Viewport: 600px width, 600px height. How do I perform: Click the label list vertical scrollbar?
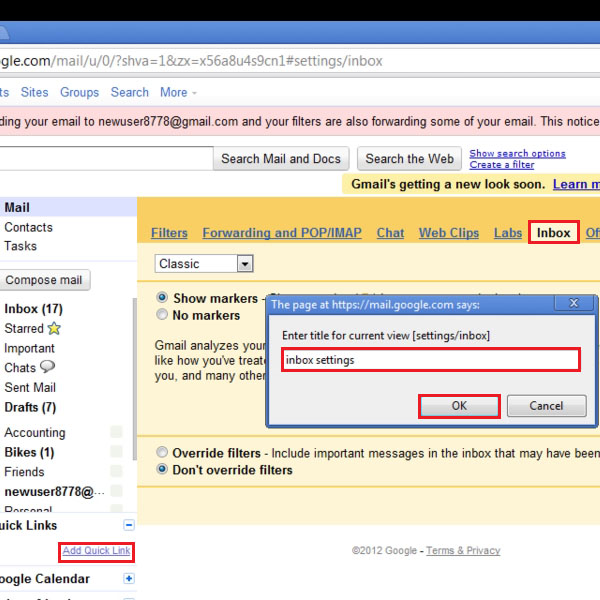pos(134,380)
